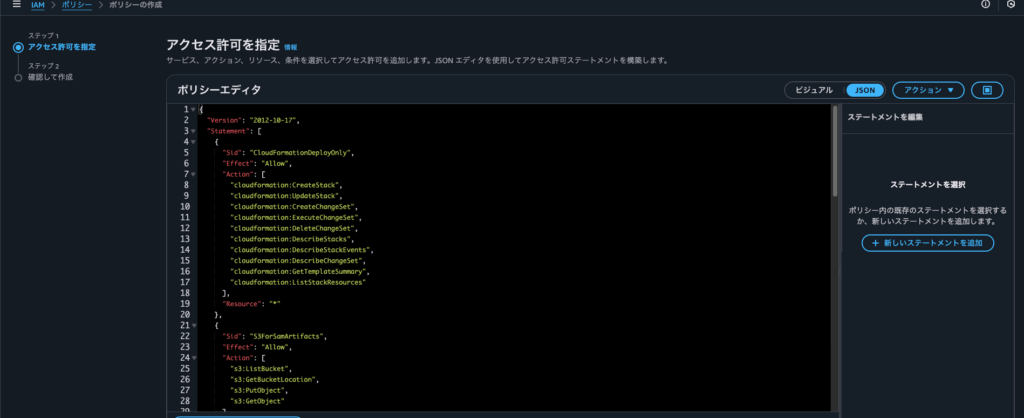This screenshot has width=1024, height=418.
Task: Collapse the Statement array at line 3
Action: point(192,131)
